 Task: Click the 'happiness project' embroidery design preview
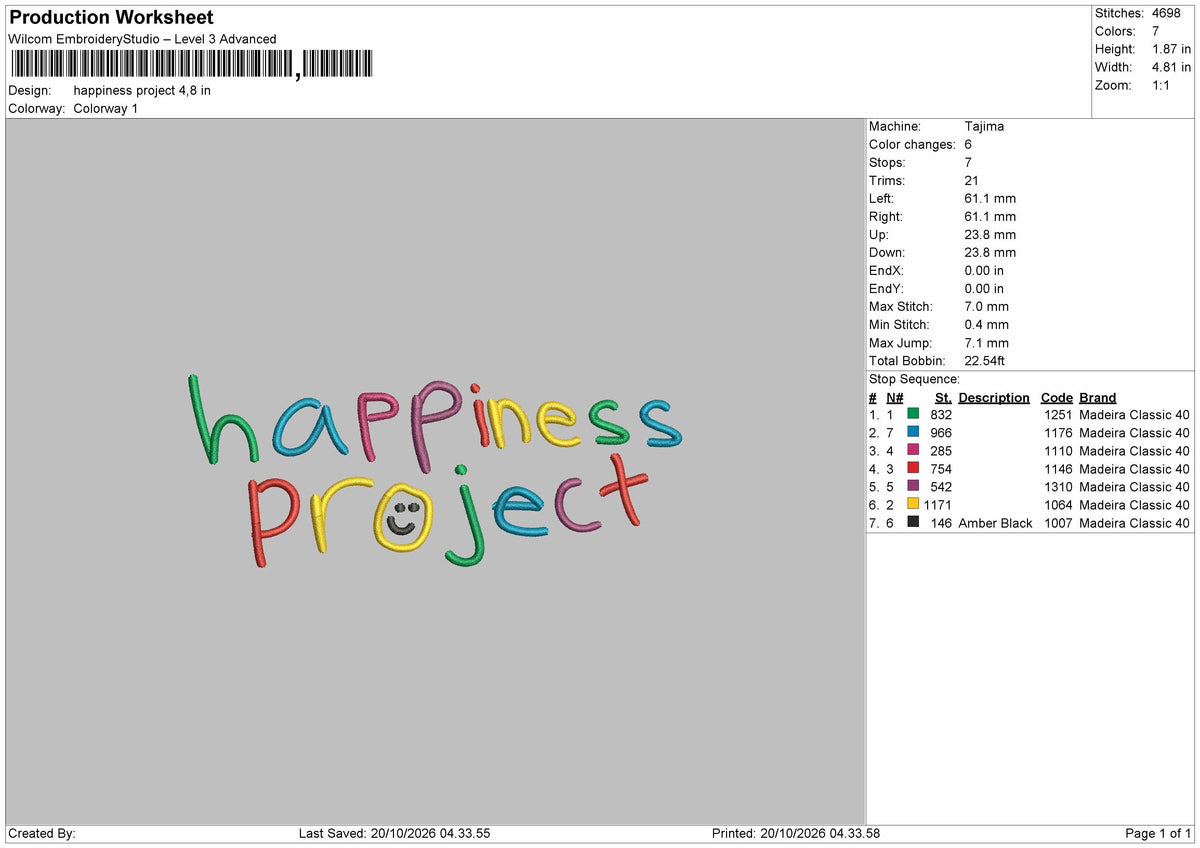tap(436, 470)
